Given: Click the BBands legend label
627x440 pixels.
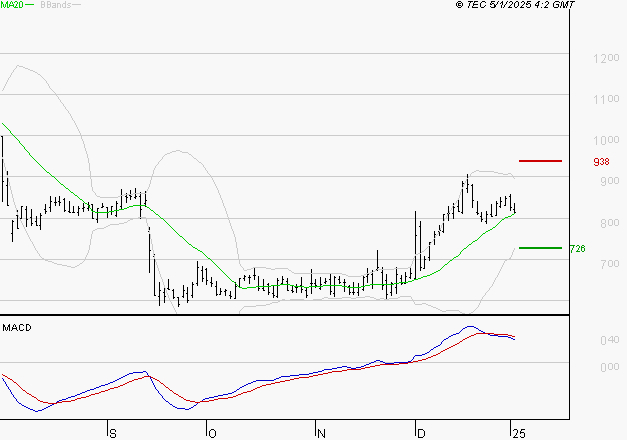Looking at the screenshot, I should click(54, 5).
